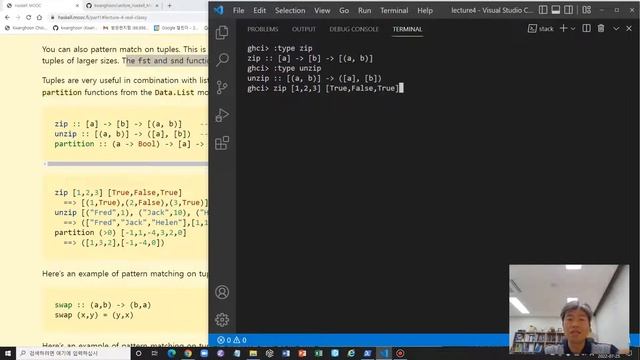Image resolution: width=640 pixels, height=360 pixels.
Task: Toggle the secondary side bar layout icon
Action: click(568, 10)
